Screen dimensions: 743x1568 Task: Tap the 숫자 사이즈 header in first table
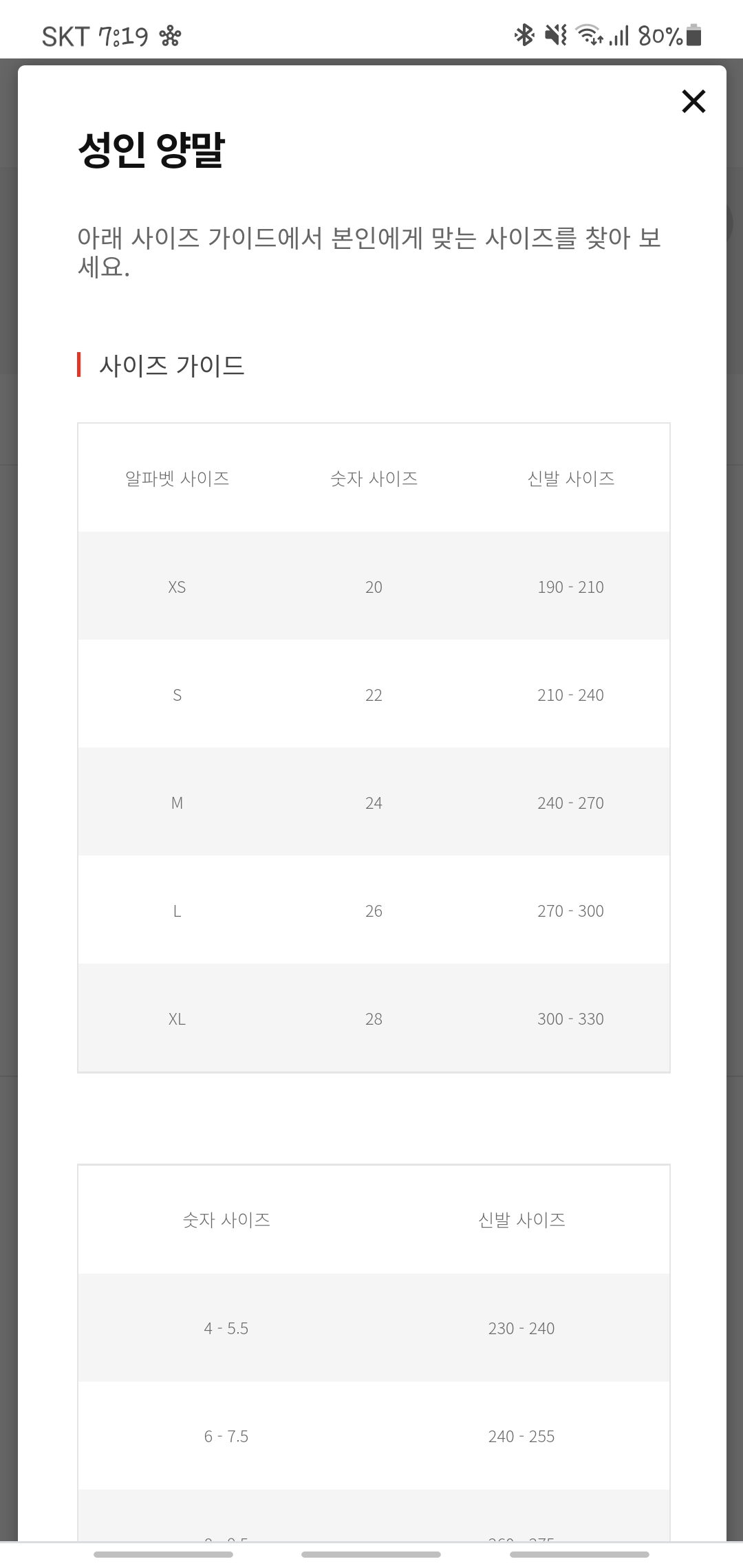tap(374, 478)
